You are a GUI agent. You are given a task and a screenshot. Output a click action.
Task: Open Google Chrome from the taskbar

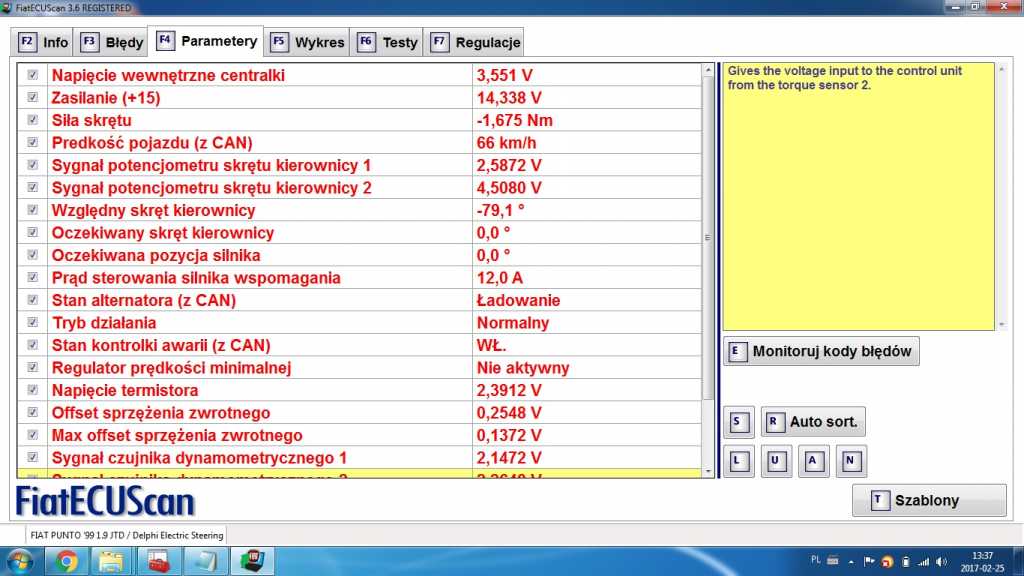coord(67,561)
